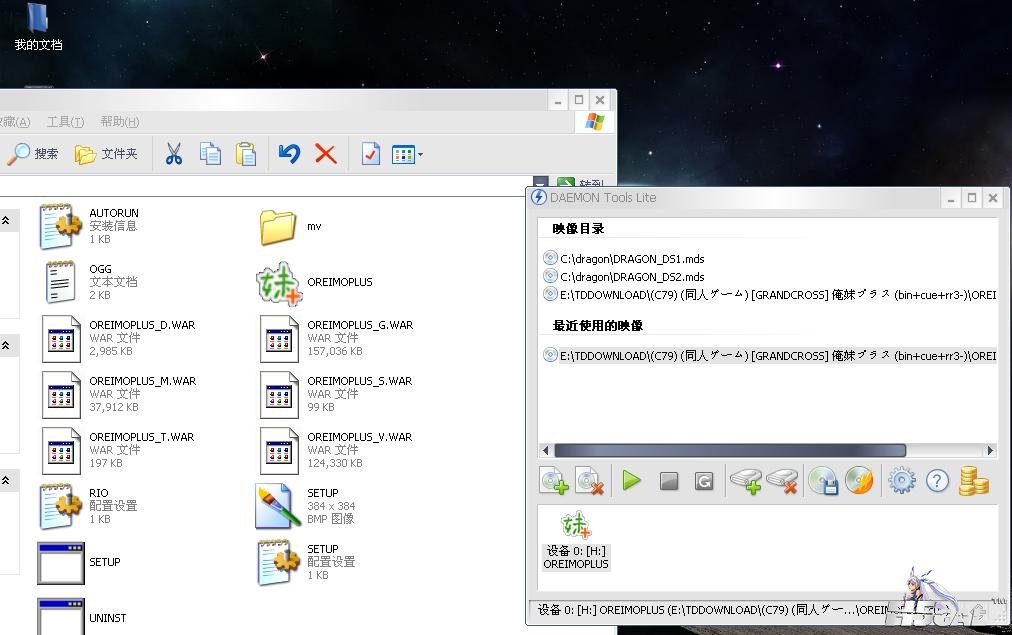
Task: Select the OREIMOPLUS_M.WAR file
Action: pyautogui.click(x=119, y=394)
